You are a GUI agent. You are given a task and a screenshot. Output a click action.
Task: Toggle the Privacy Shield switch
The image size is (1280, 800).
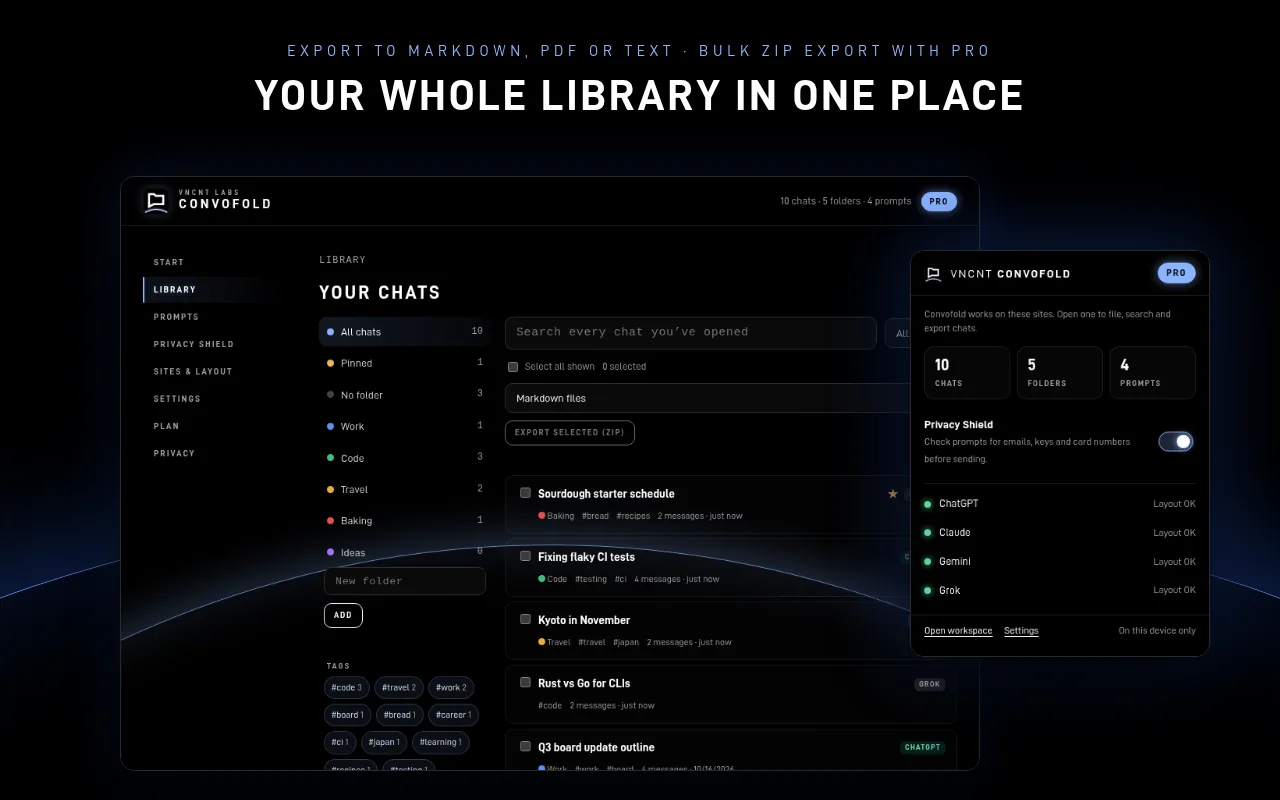point(1176,441)
